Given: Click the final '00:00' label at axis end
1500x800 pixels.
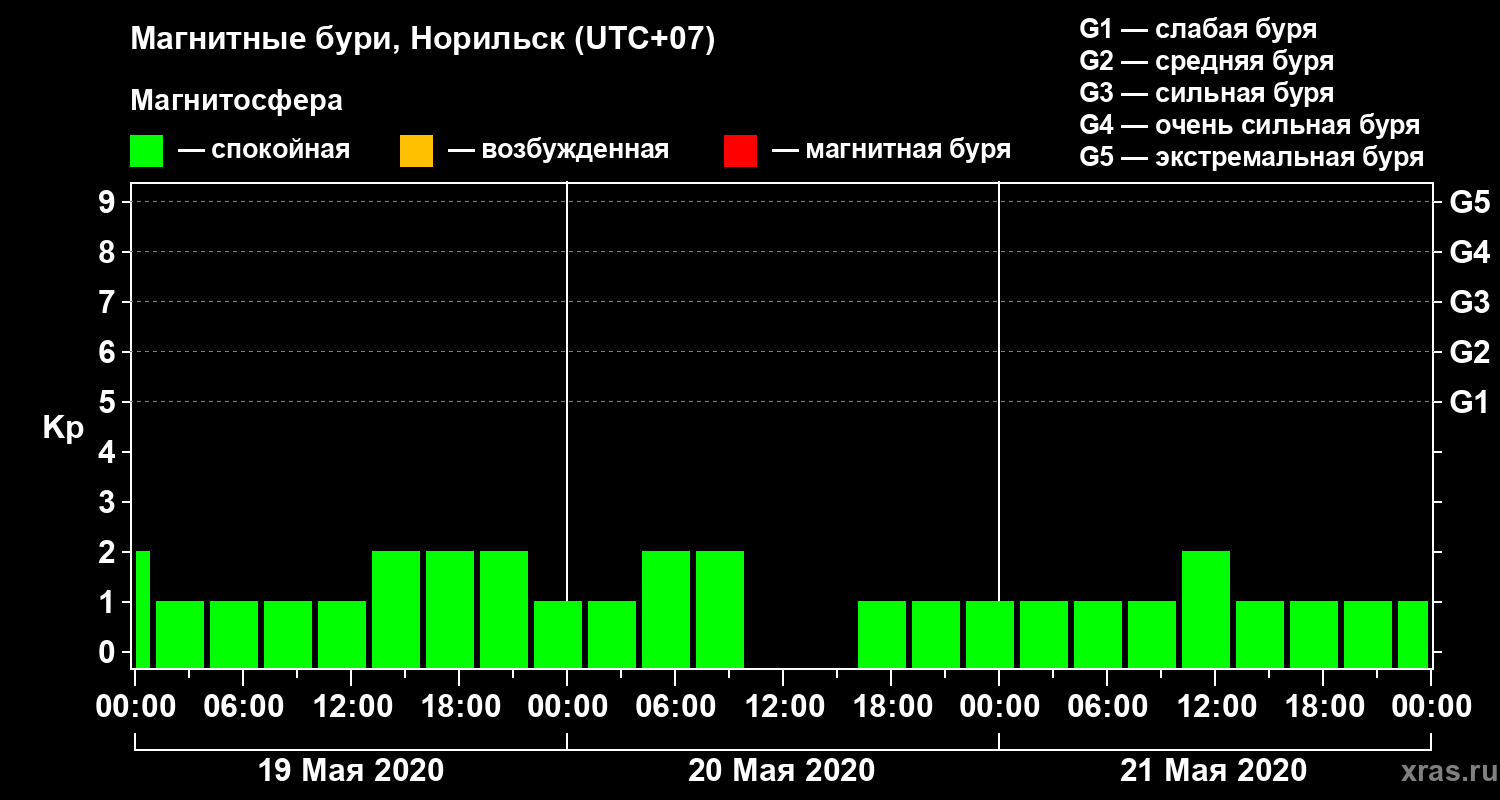Looking at the screenshot, I should [1433, 707].
